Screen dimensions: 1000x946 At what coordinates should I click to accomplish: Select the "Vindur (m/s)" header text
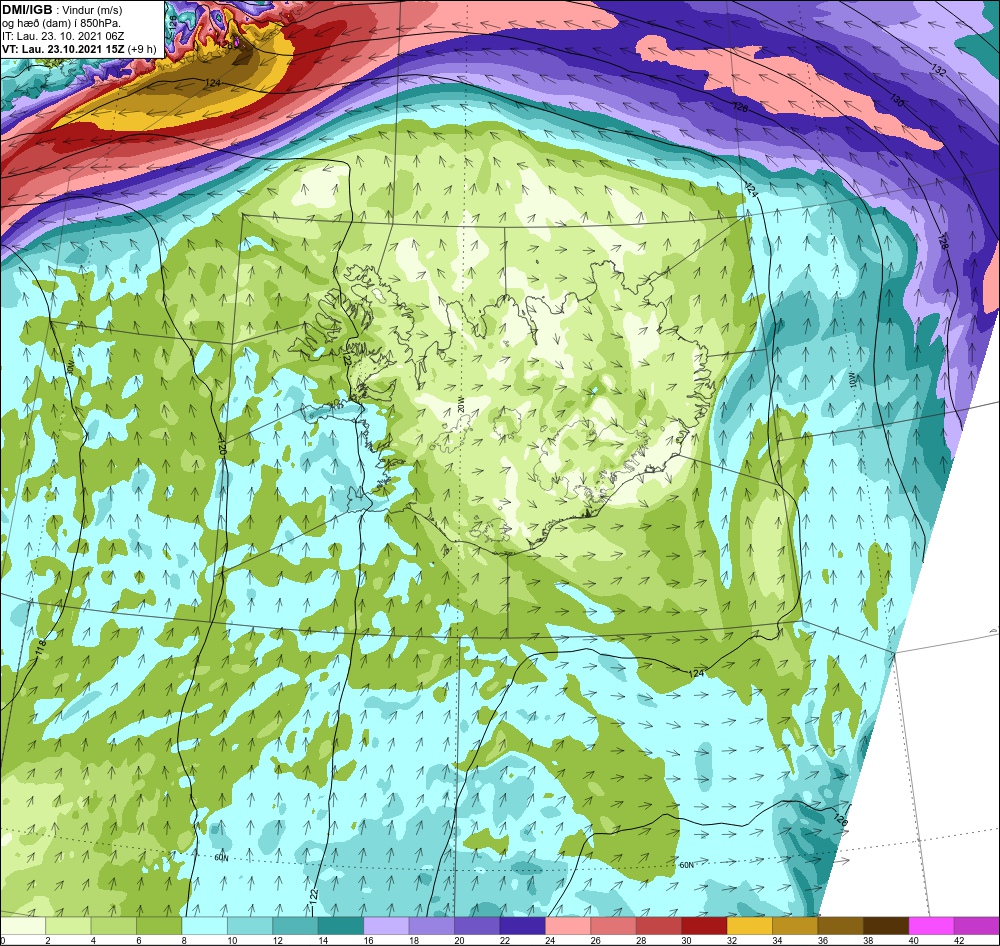click(x=93, y=10)
